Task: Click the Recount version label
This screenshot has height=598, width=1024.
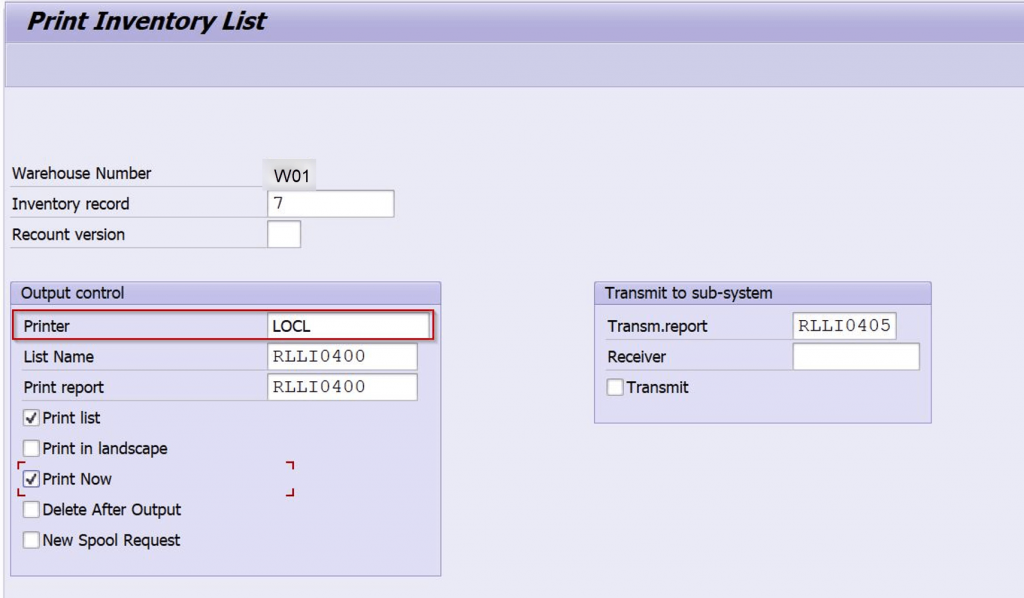Action: [x=68, y=234]
